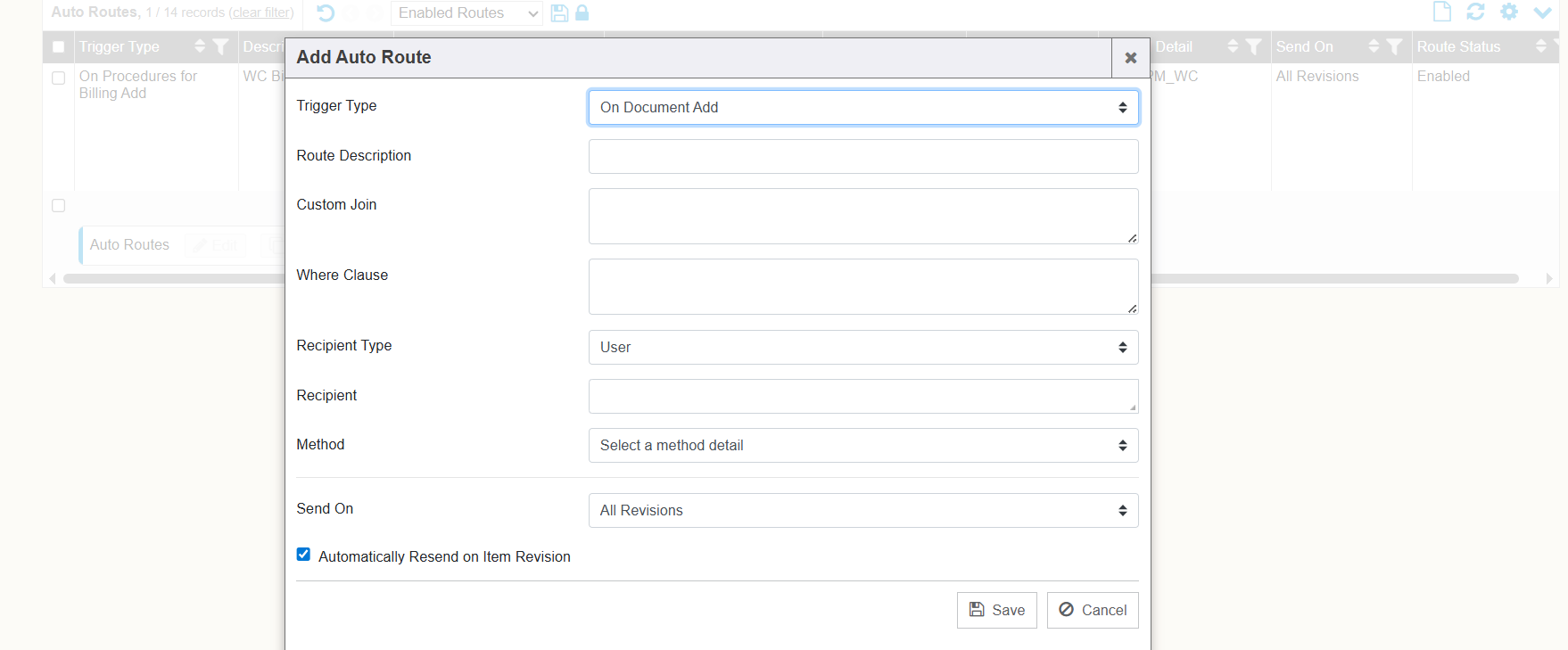
Task: Expand the Recipient Type dropdown
Action: [x=862, y=348]
